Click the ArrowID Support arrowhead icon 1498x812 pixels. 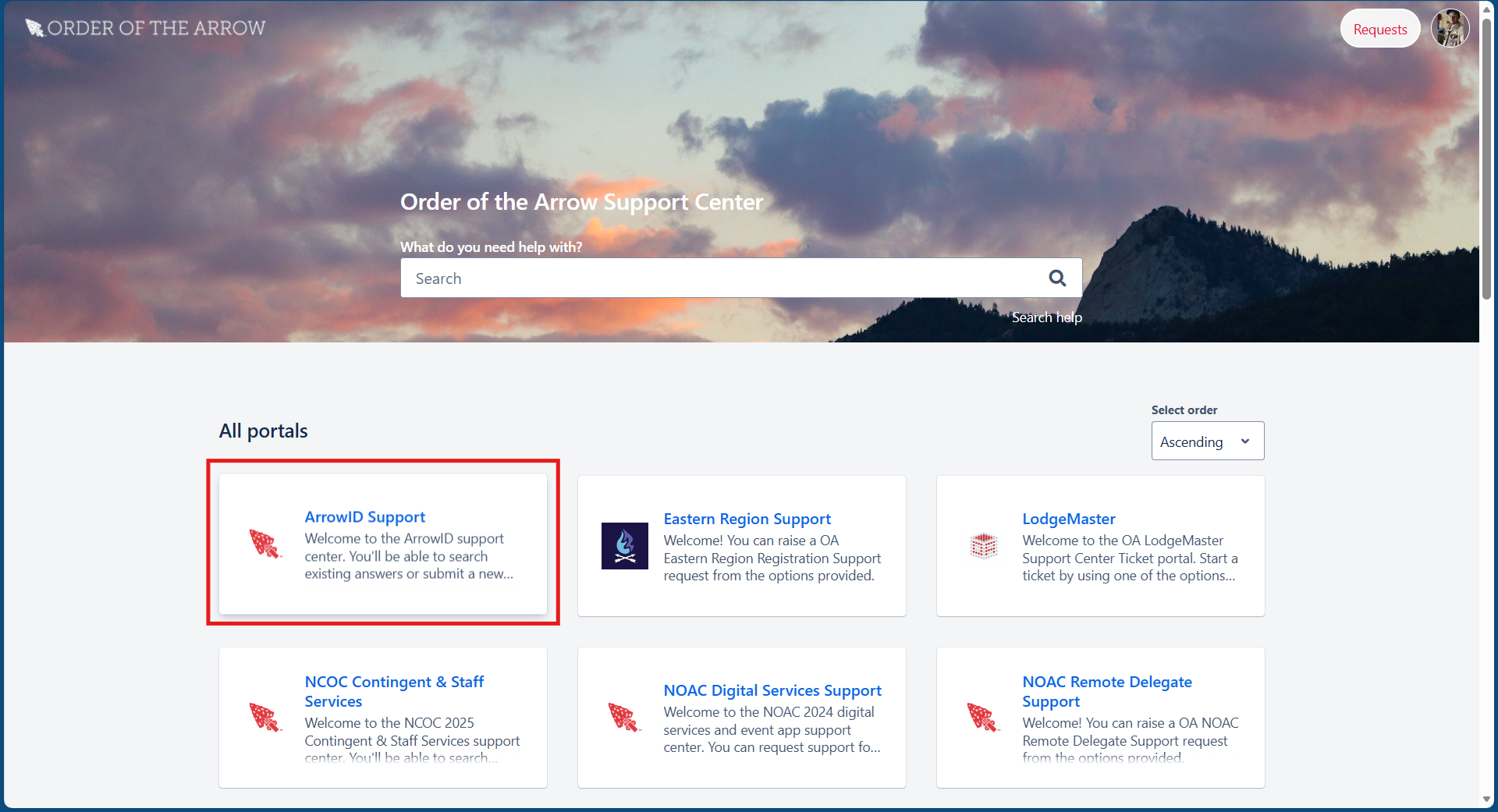pyautogui.click(x=264, y=544)
